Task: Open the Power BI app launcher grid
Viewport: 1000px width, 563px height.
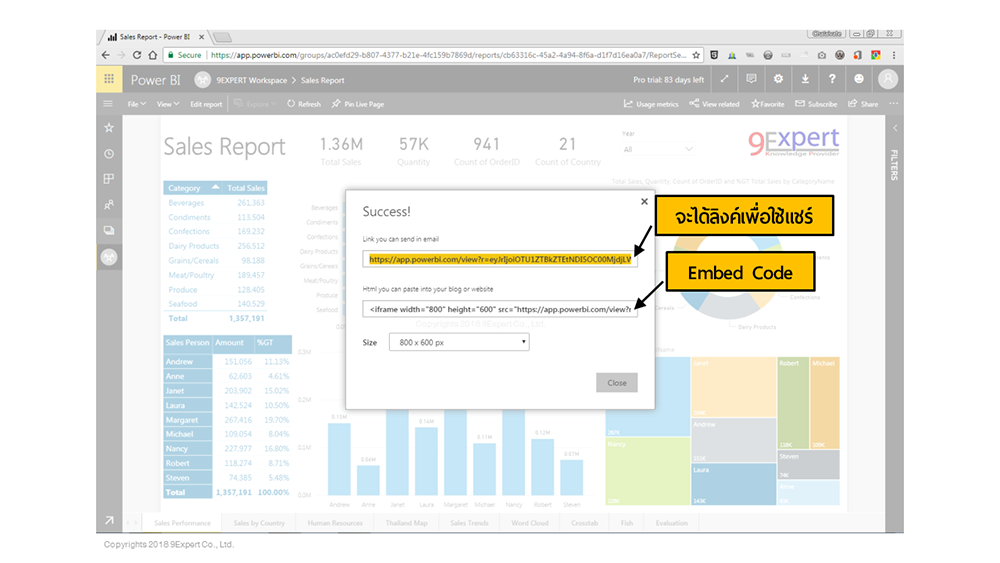Action: pos(108,80)
